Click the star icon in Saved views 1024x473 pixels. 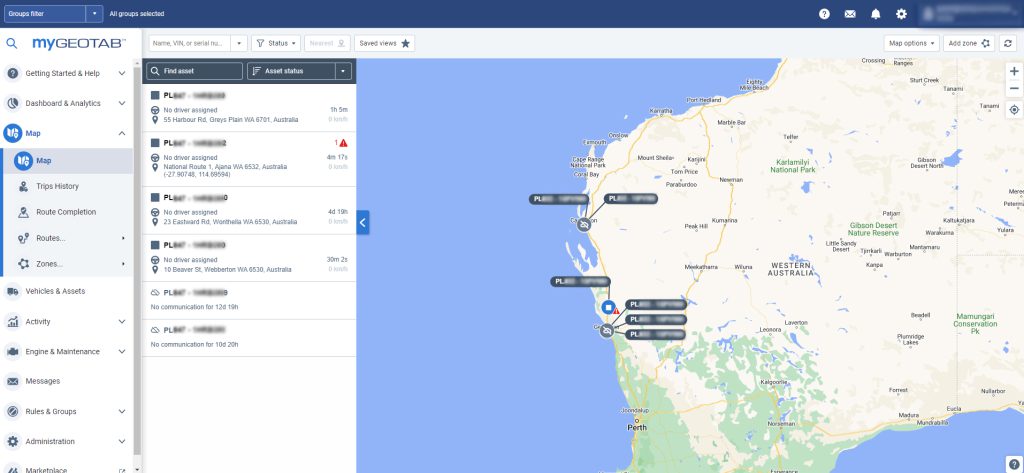click(406, 43)
